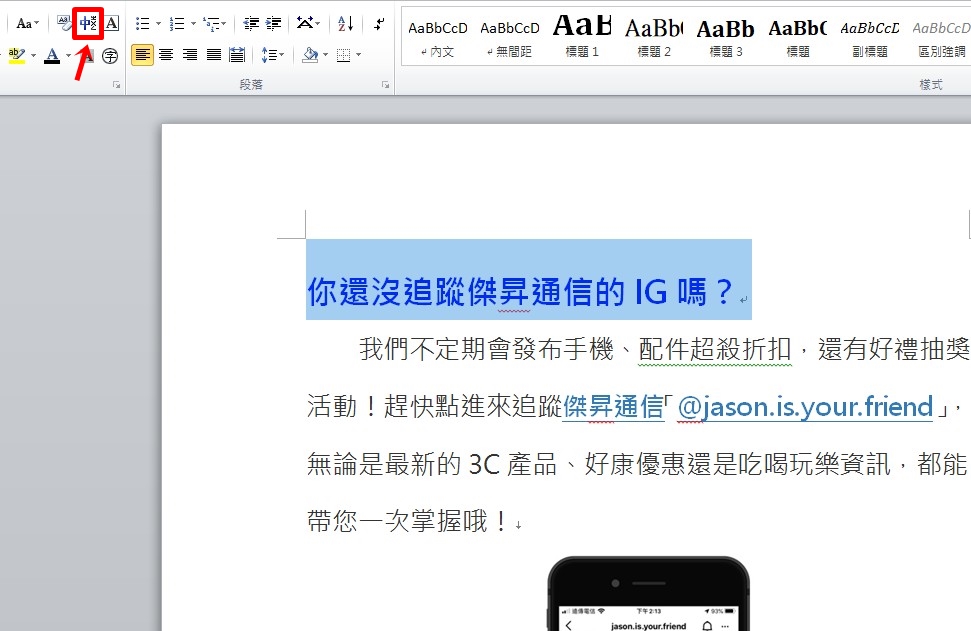Expand the bullets dropdown arrow
The height and width of the screenshot is (631, 971).
click(158, 21)
